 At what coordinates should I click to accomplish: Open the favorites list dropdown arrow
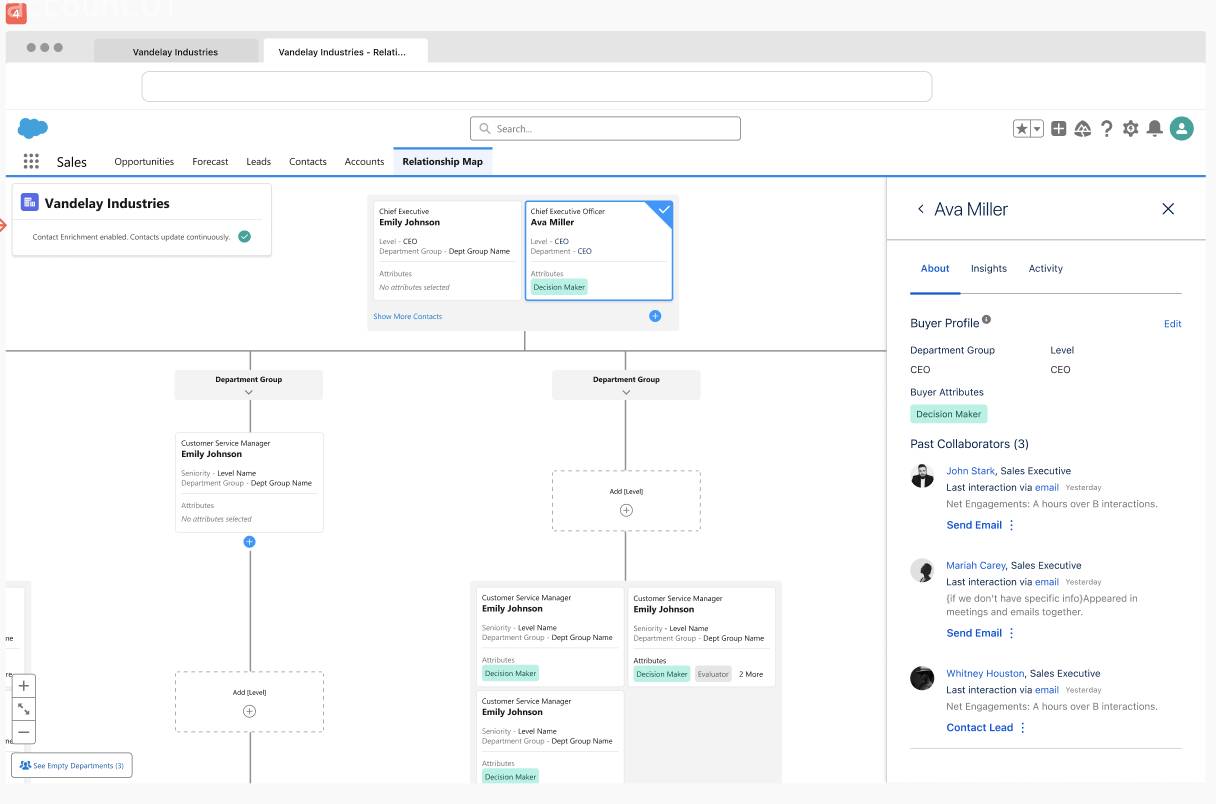pyautogui.click(x=1037, y=128)
